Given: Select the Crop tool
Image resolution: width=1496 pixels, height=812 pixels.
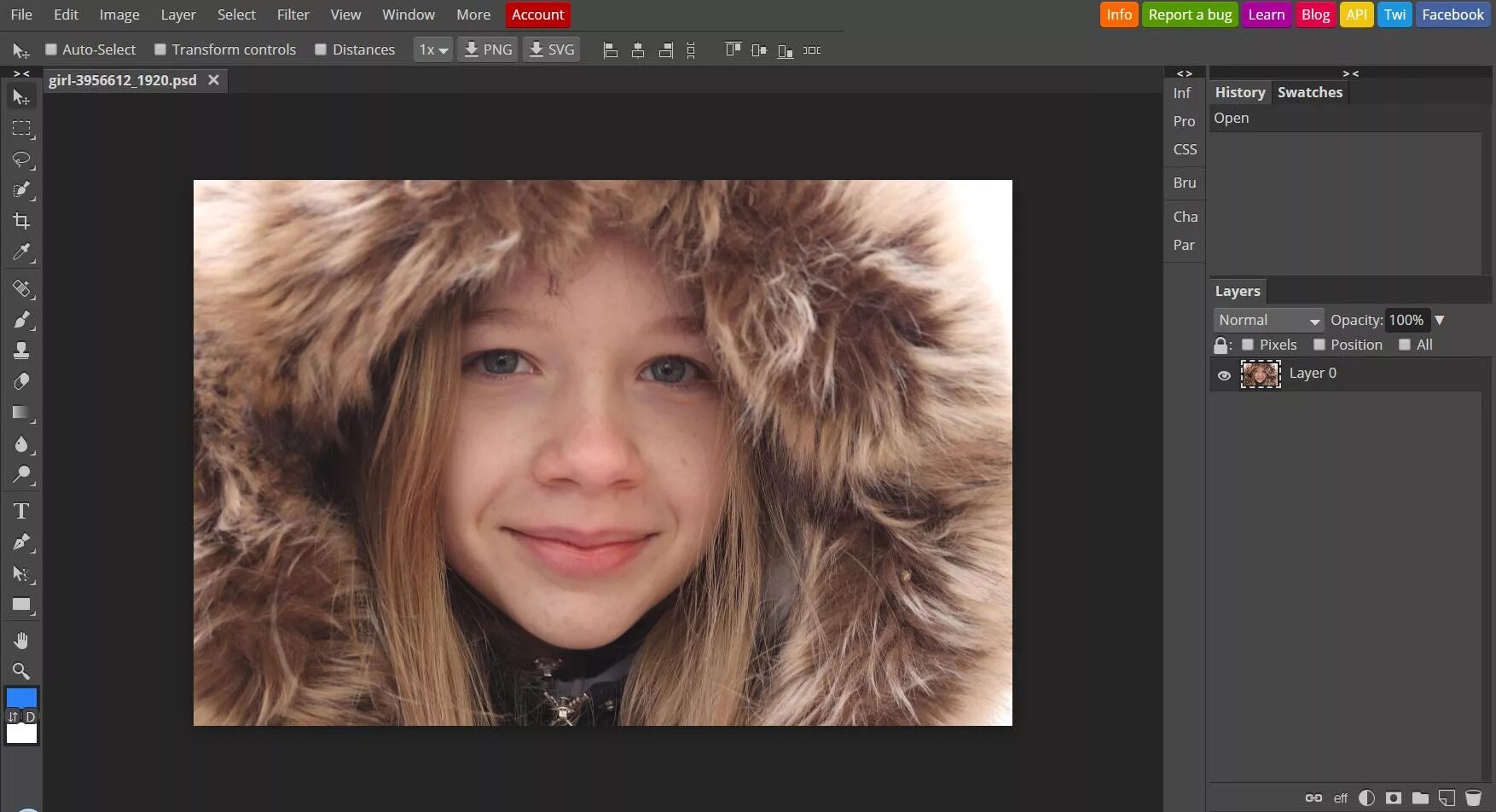Looking at the screenshot, I should coord(21,221).
